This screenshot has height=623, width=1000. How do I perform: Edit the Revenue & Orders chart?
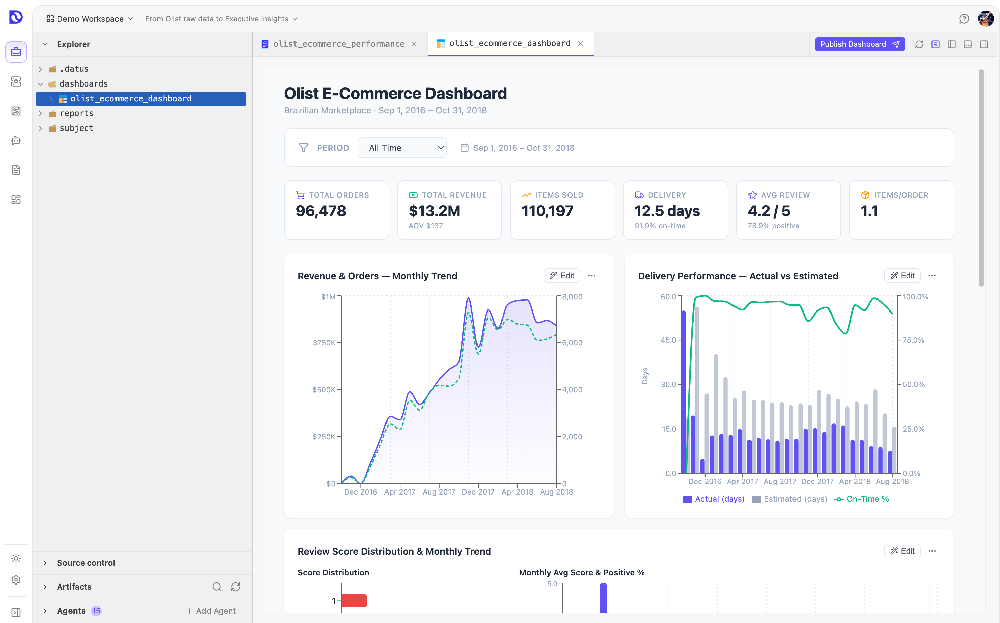(562, 275)
